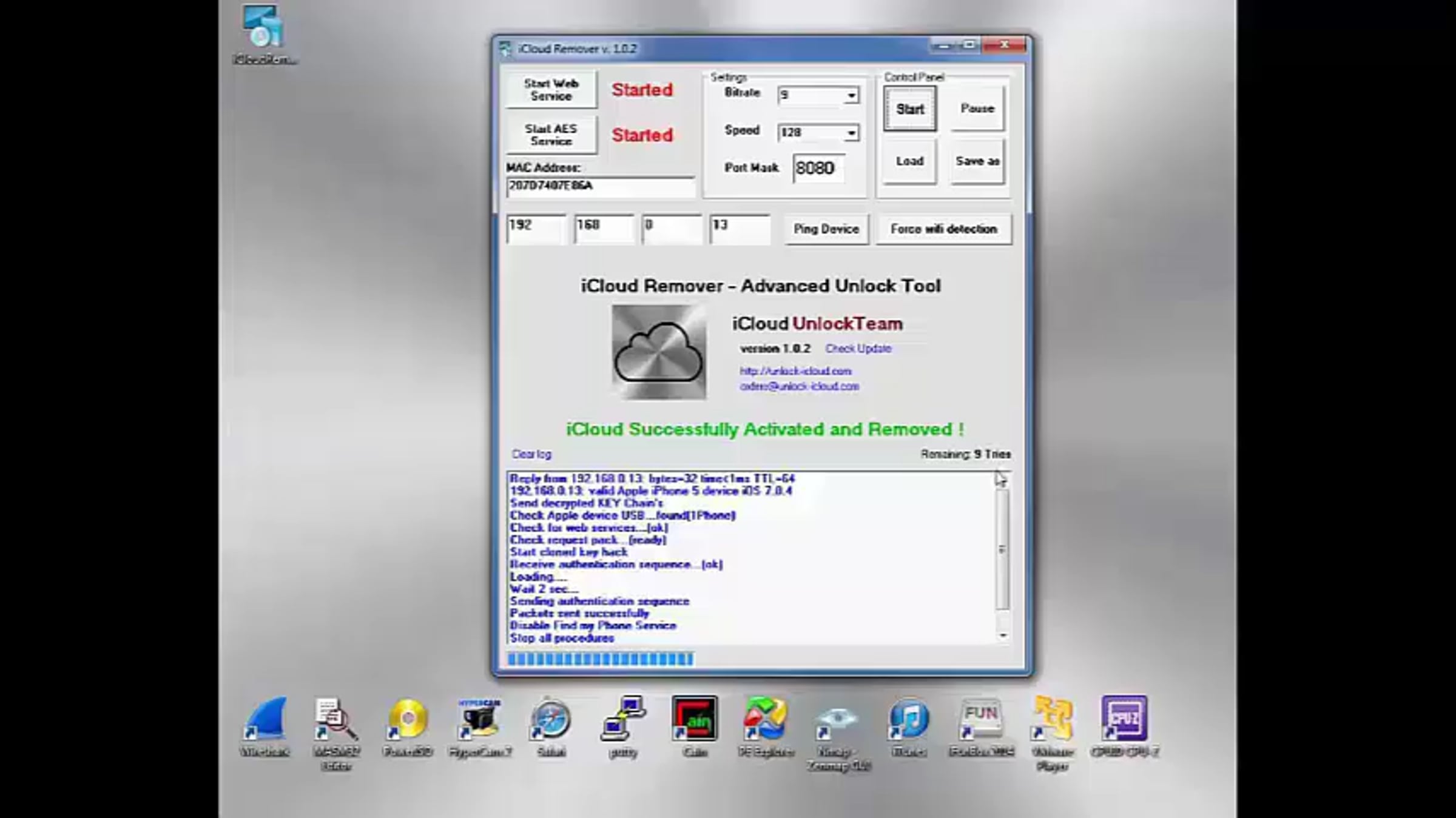This screenshot has width=1456, height=818.
Task: Focus the MAC Address input field
Action: (600, 186)
